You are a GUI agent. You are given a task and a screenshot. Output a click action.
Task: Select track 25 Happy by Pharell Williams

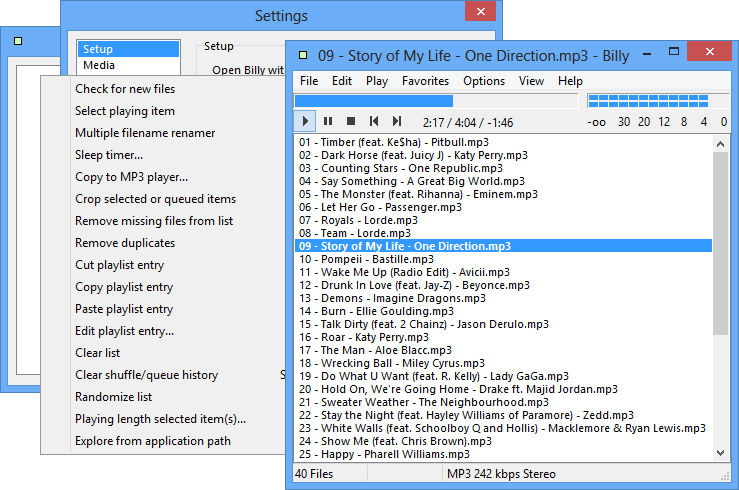503,454
